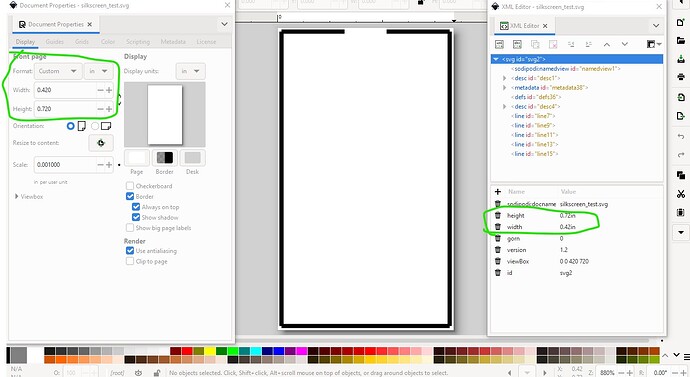Image resolution: width=690 pixels, height=377 pixels.
Task: Toggle the Show shadow checkbox
Action: tap(136, 217)
